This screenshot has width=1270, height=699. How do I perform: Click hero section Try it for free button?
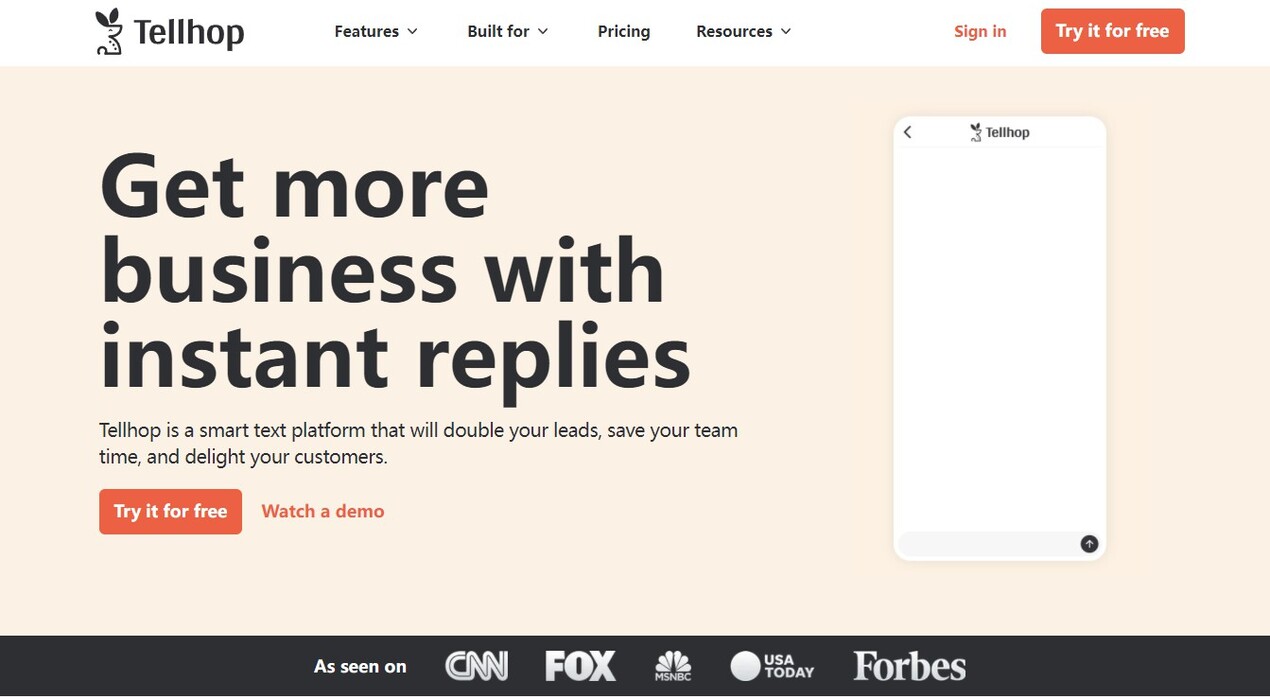coord(170,512)
